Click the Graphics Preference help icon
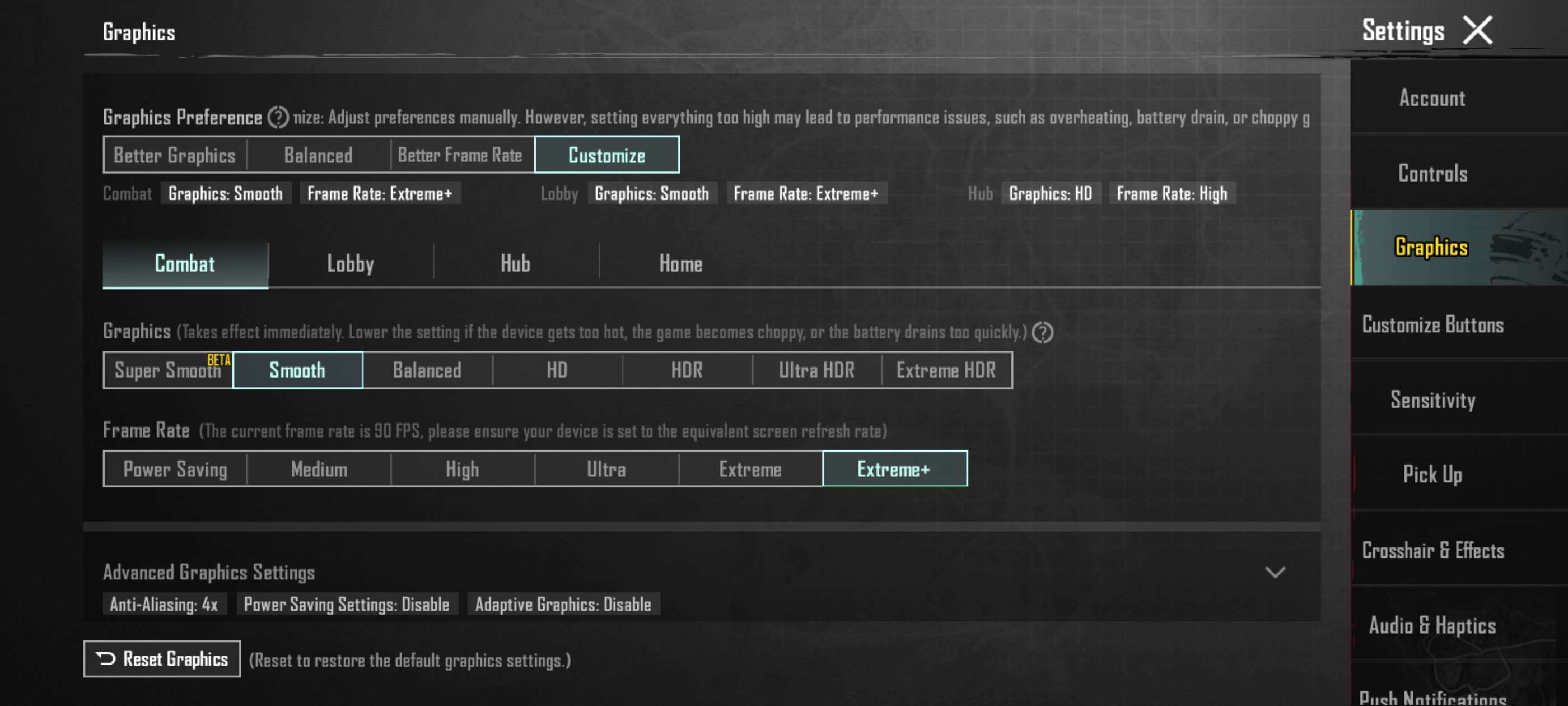The image size is (1568, 706). [278, 117]
